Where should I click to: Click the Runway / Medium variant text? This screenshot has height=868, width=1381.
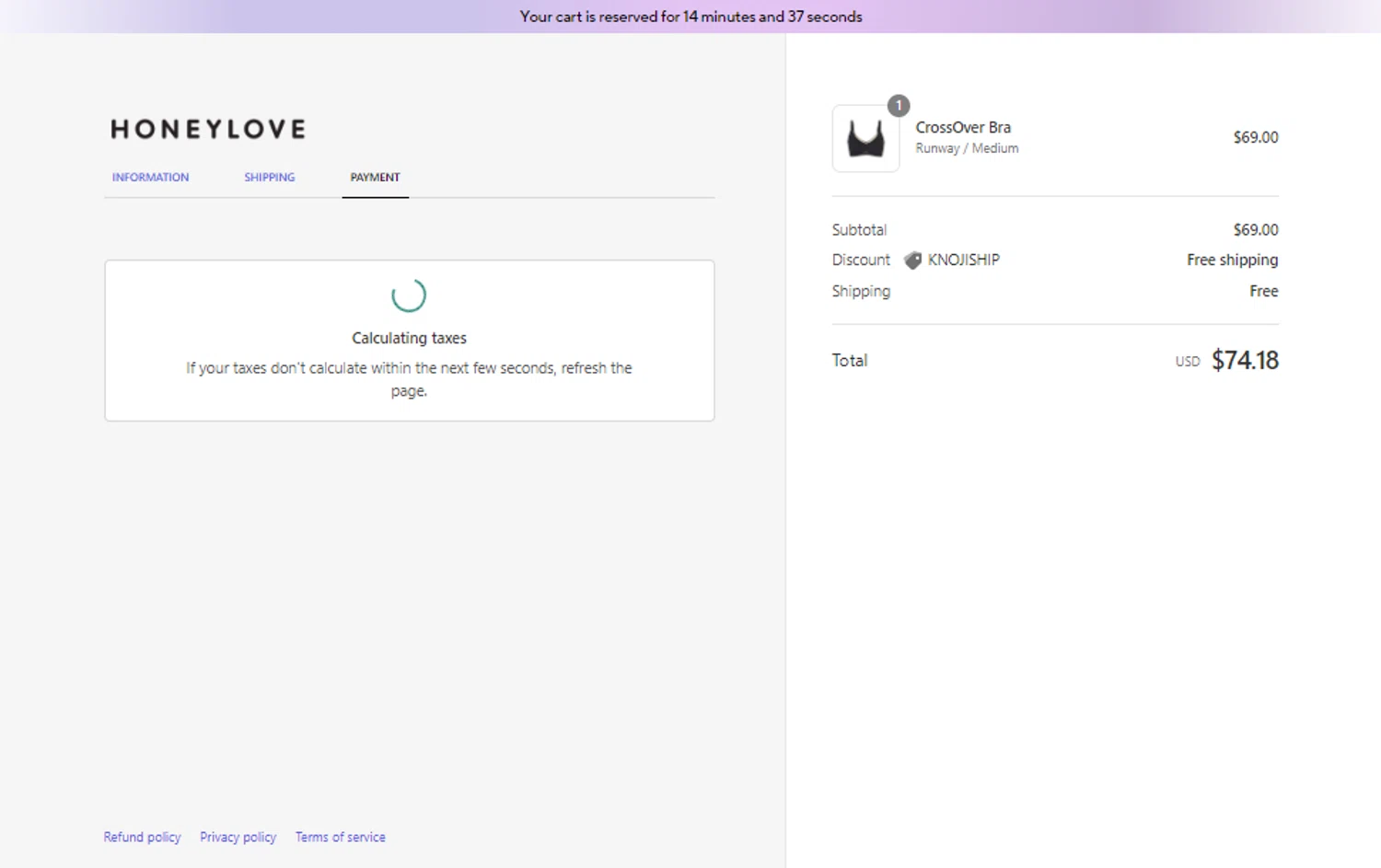pyautogui.click(x=967, y=148)
